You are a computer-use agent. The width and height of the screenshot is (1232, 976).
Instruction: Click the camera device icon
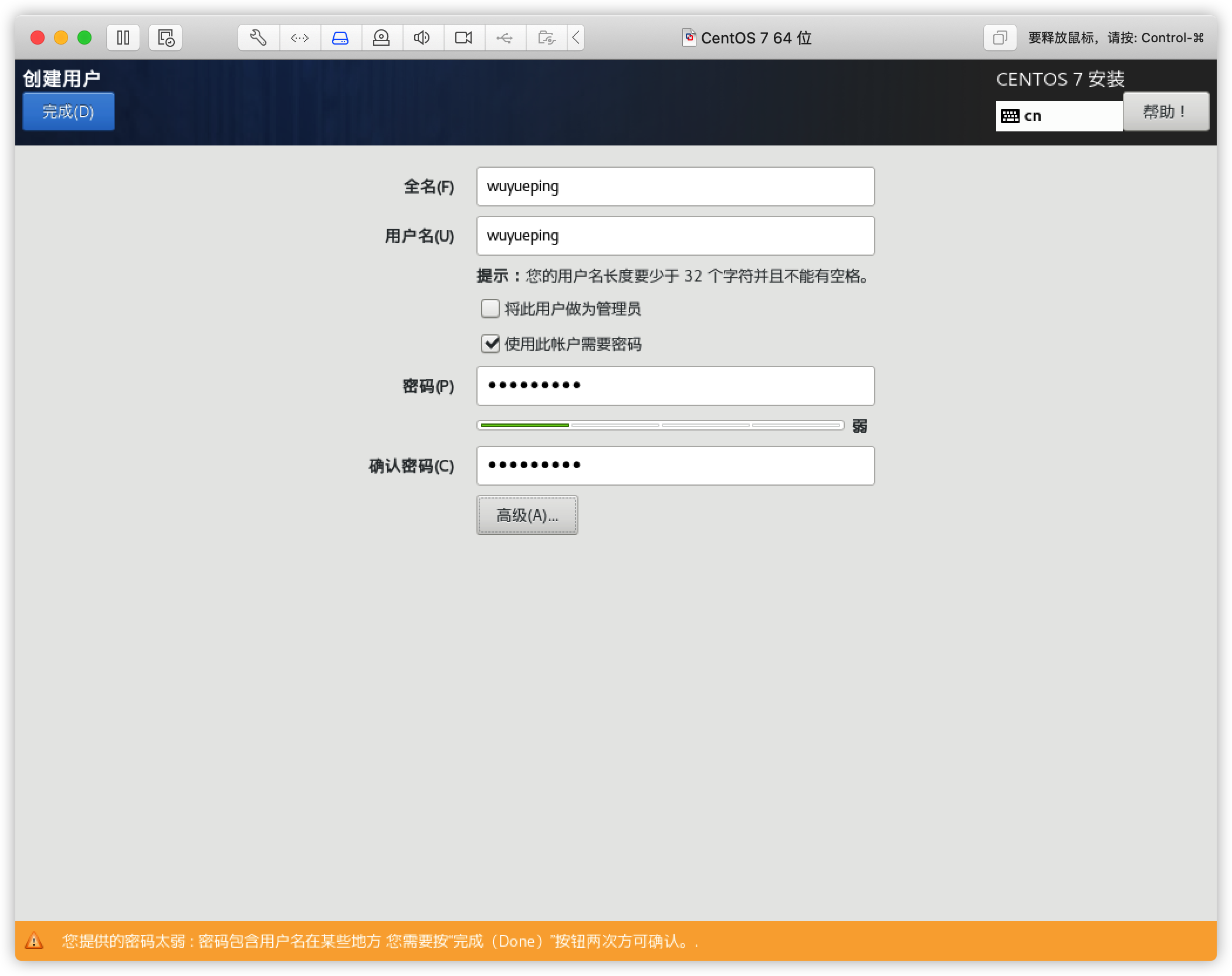[463, 38]
